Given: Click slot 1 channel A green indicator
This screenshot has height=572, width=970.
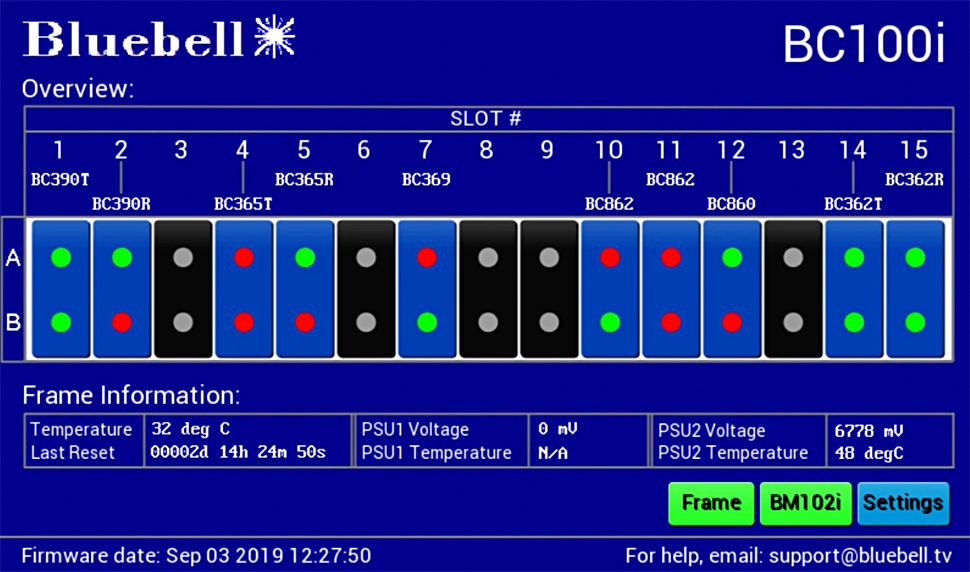Looking at the screenshot, I should click(x=61, y=257).
